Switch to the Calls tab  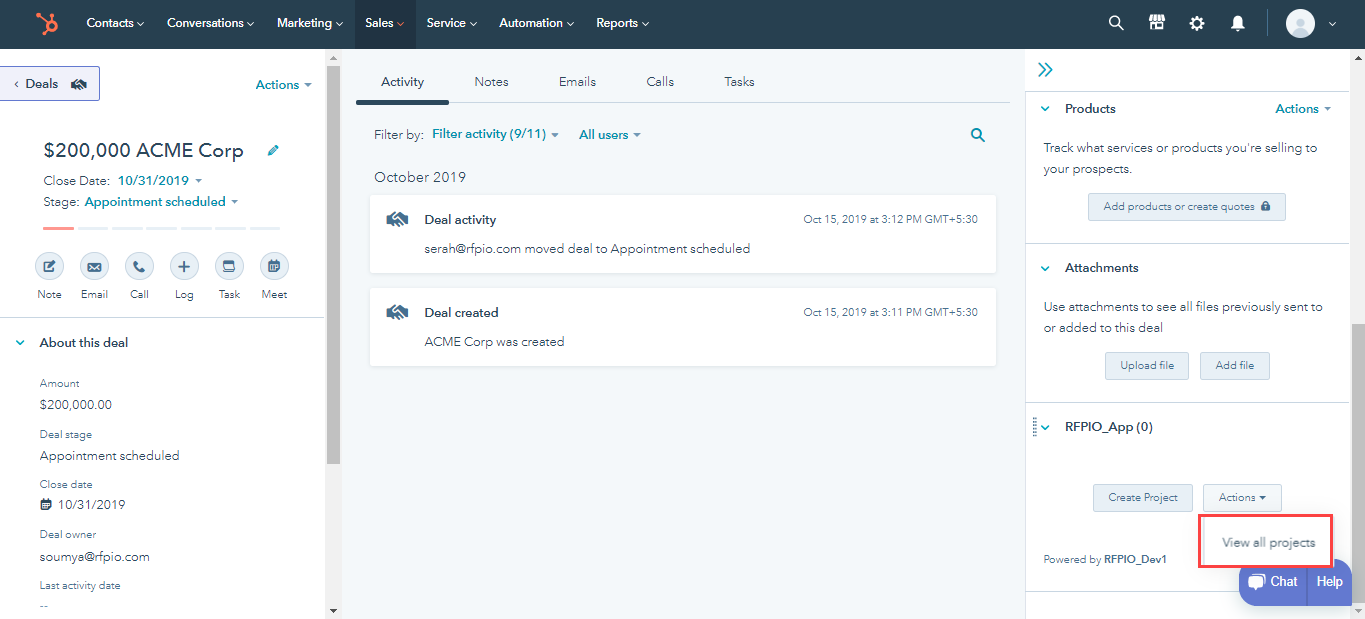pyautogui.click(x=660, y=82)
